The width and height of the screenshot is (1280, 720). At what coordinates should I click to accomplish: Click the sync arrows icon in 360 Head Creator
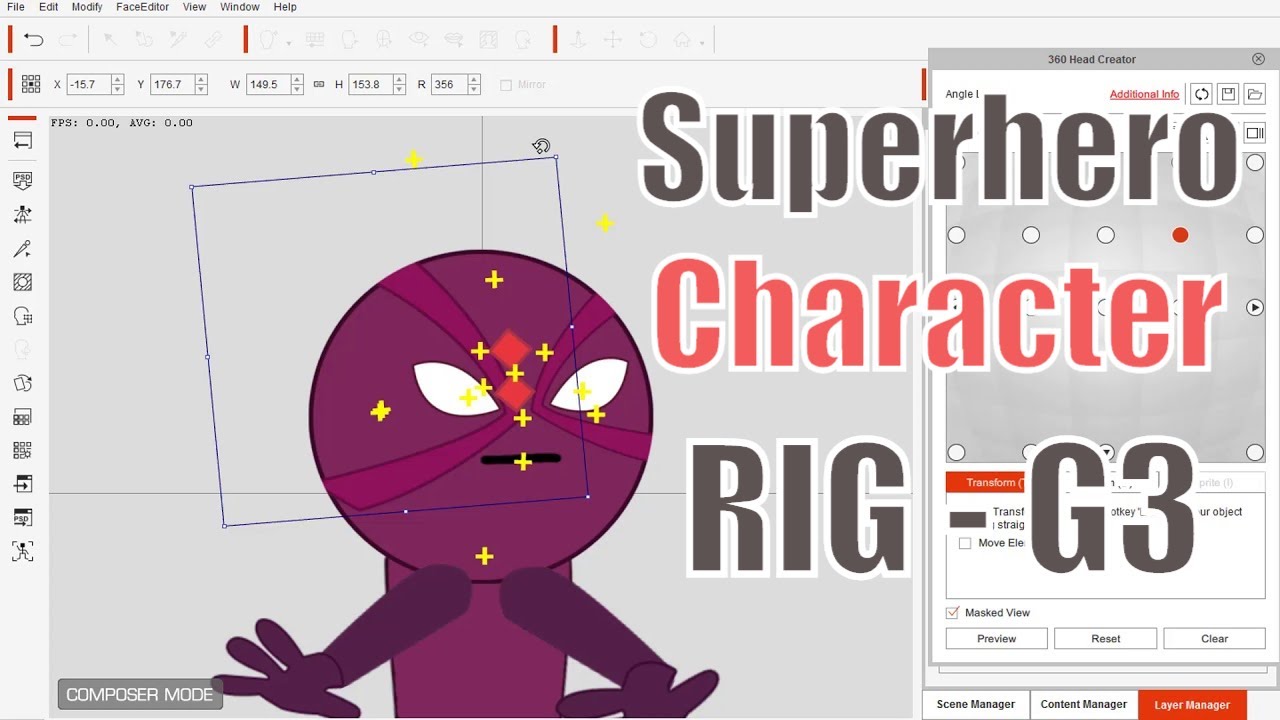click(1201, 94)
